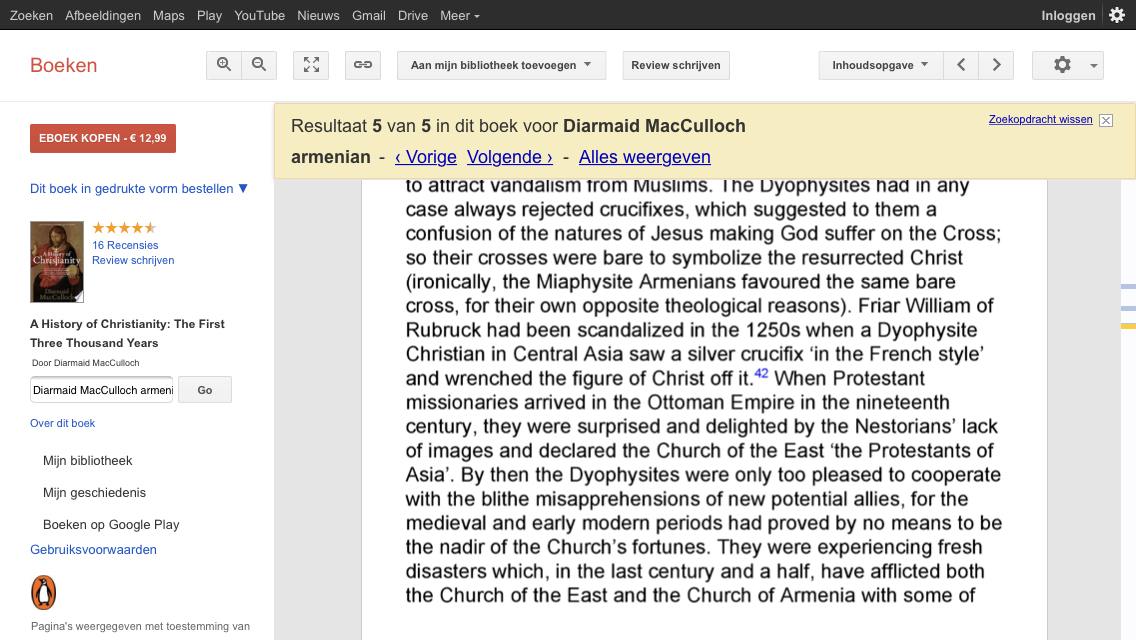Expand Dit boek in gedrukte vorm bestellen
This screenshot has height=640, width=1136.
tap(139, 188)
